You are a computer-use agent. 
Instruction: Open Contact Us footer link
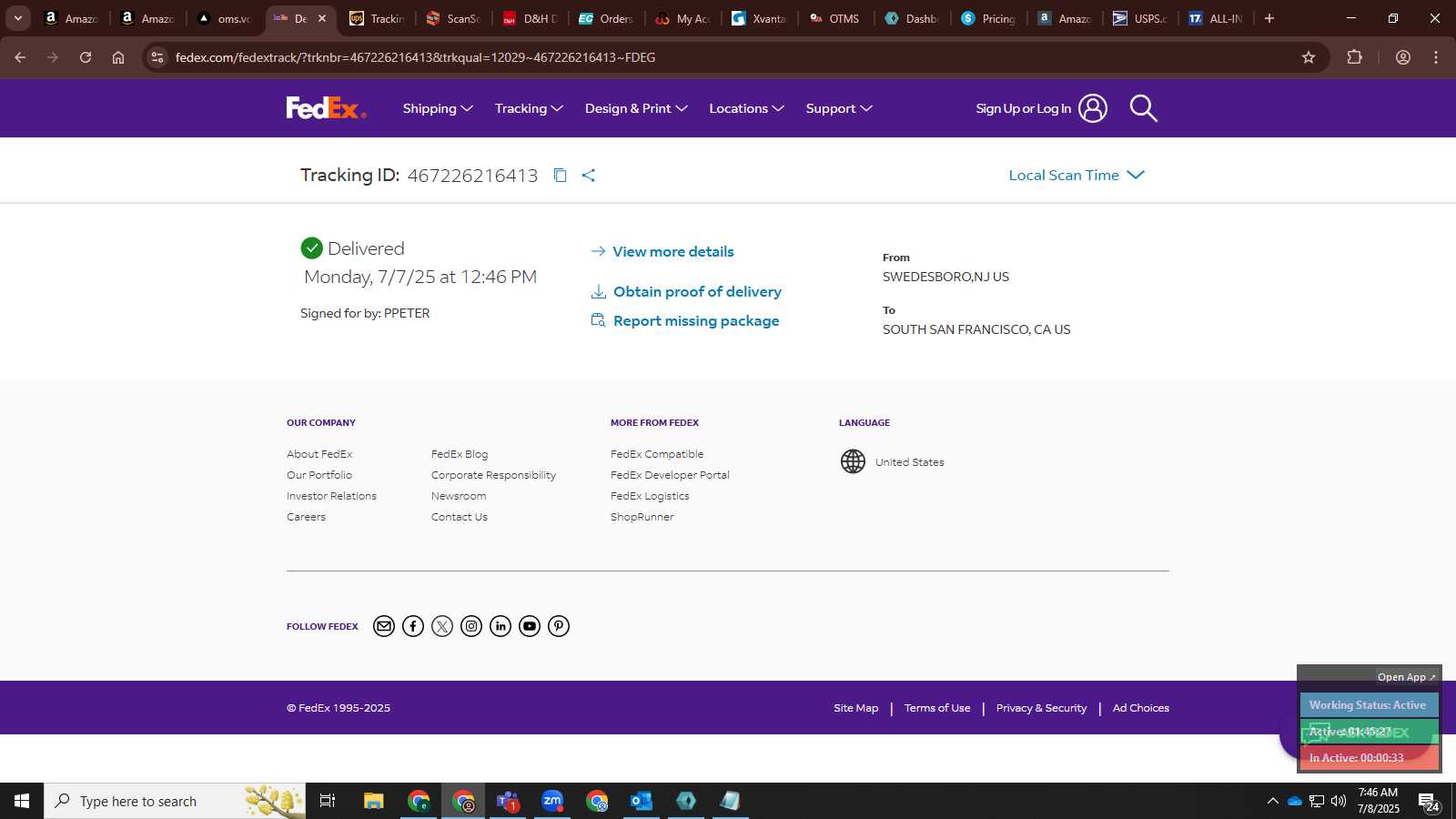coord(460,517)
